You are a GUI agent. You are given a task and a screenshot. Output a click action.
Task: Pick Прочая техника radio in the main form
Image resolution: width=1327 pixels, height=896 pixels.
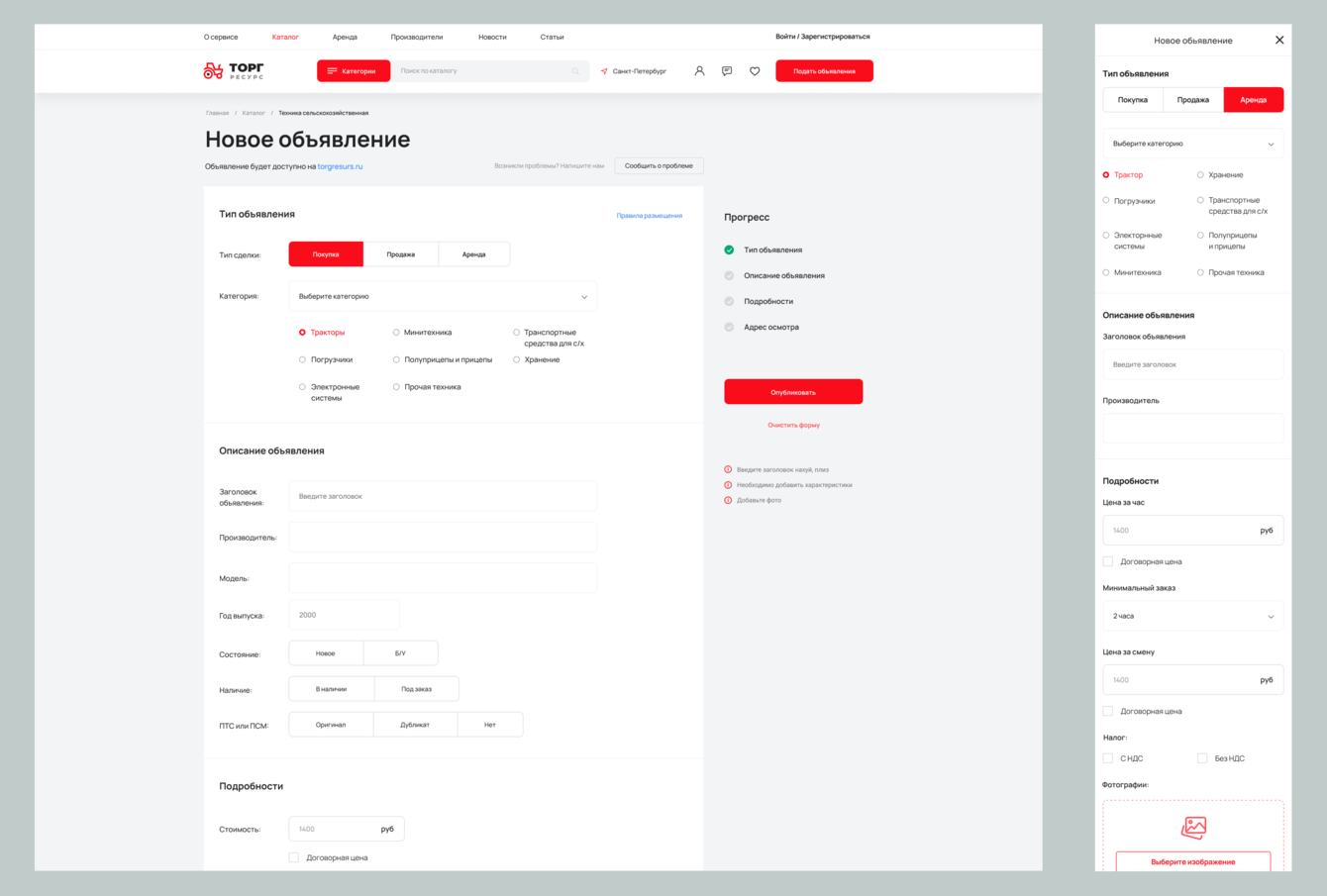[x=396, y=387]
